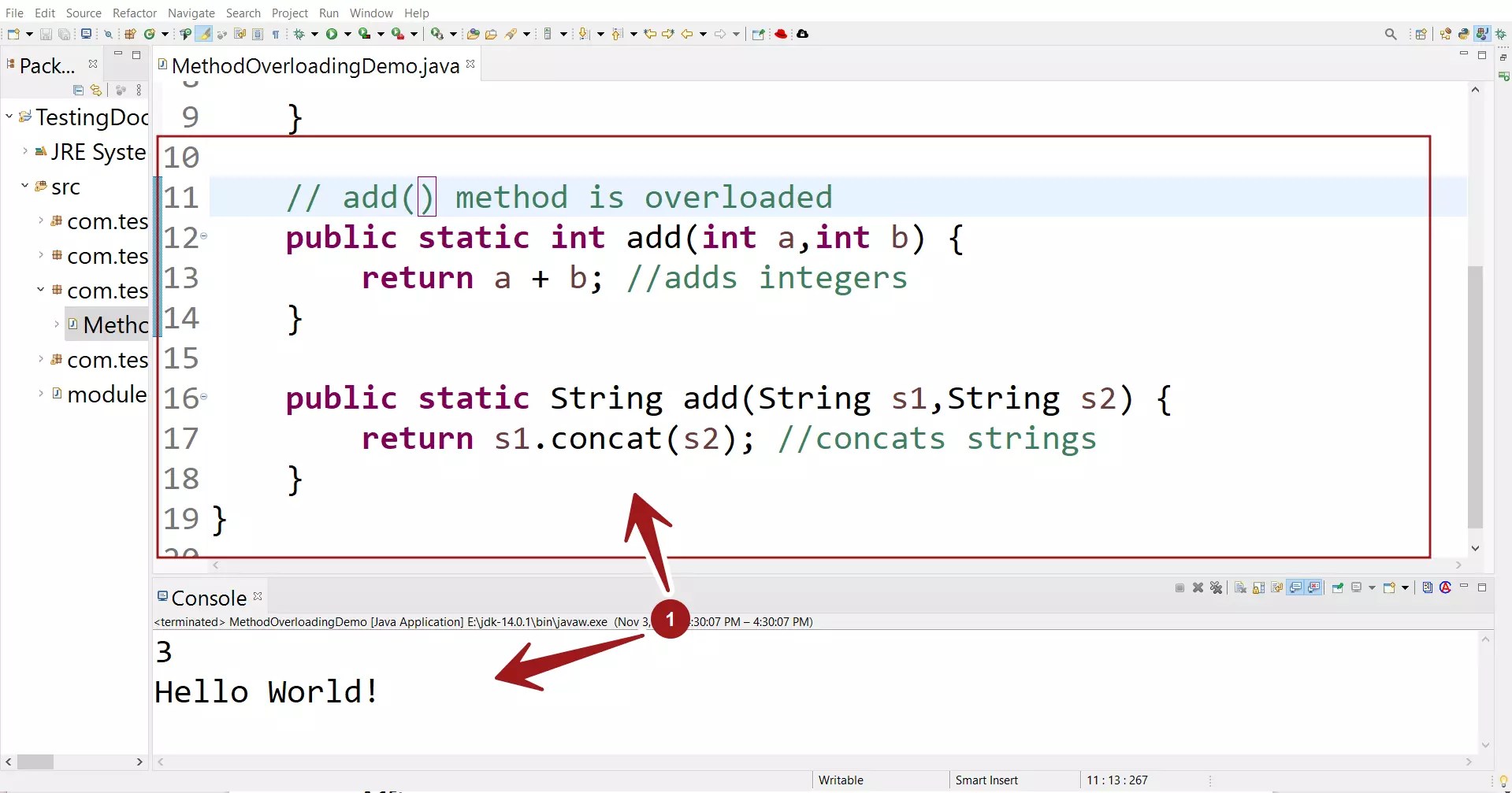This screenshot has width=1512, height=793.
Task: Open Package Explorer View Menu dots
Action: pos(139,90)
